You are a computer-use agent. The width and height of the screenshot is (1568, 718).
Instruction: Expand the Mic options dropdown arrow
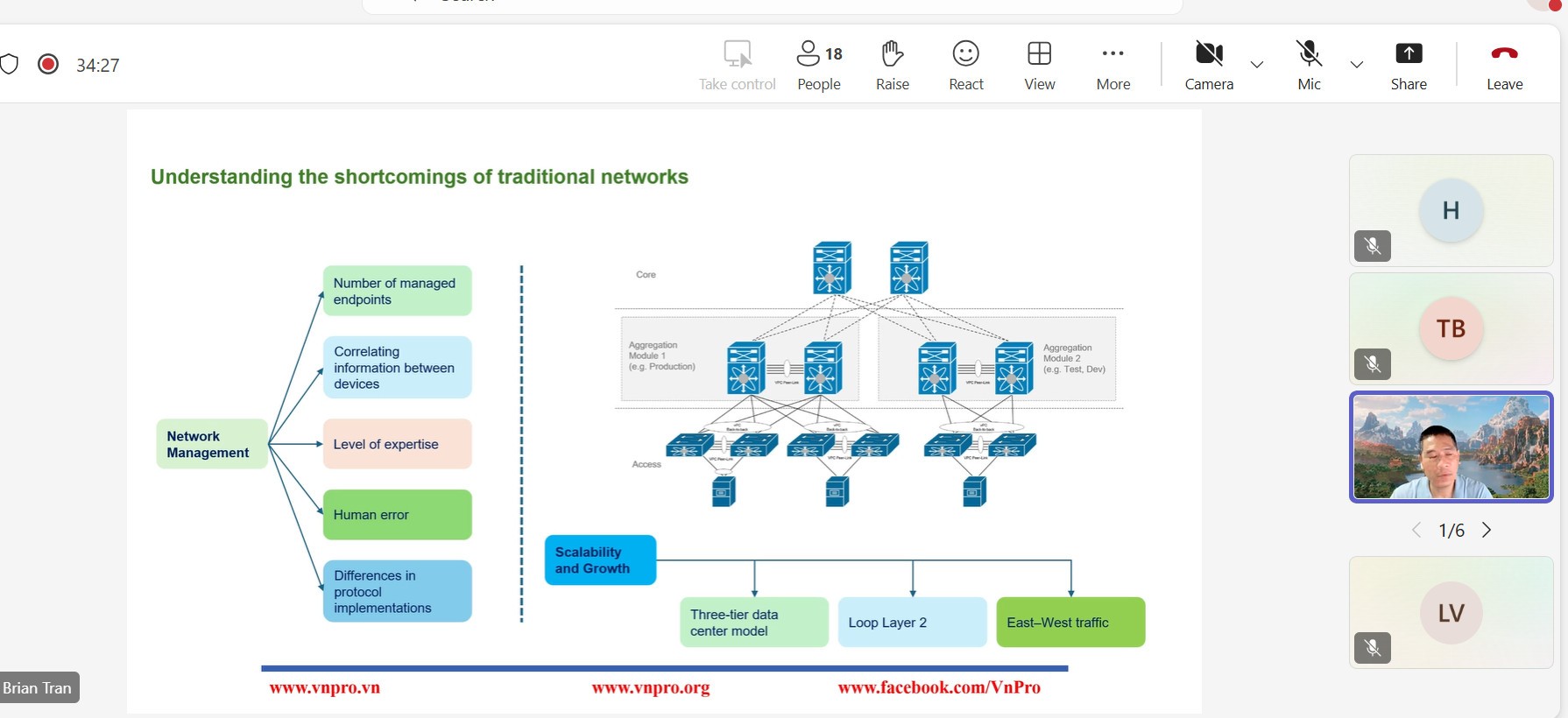coord(1356,65)
